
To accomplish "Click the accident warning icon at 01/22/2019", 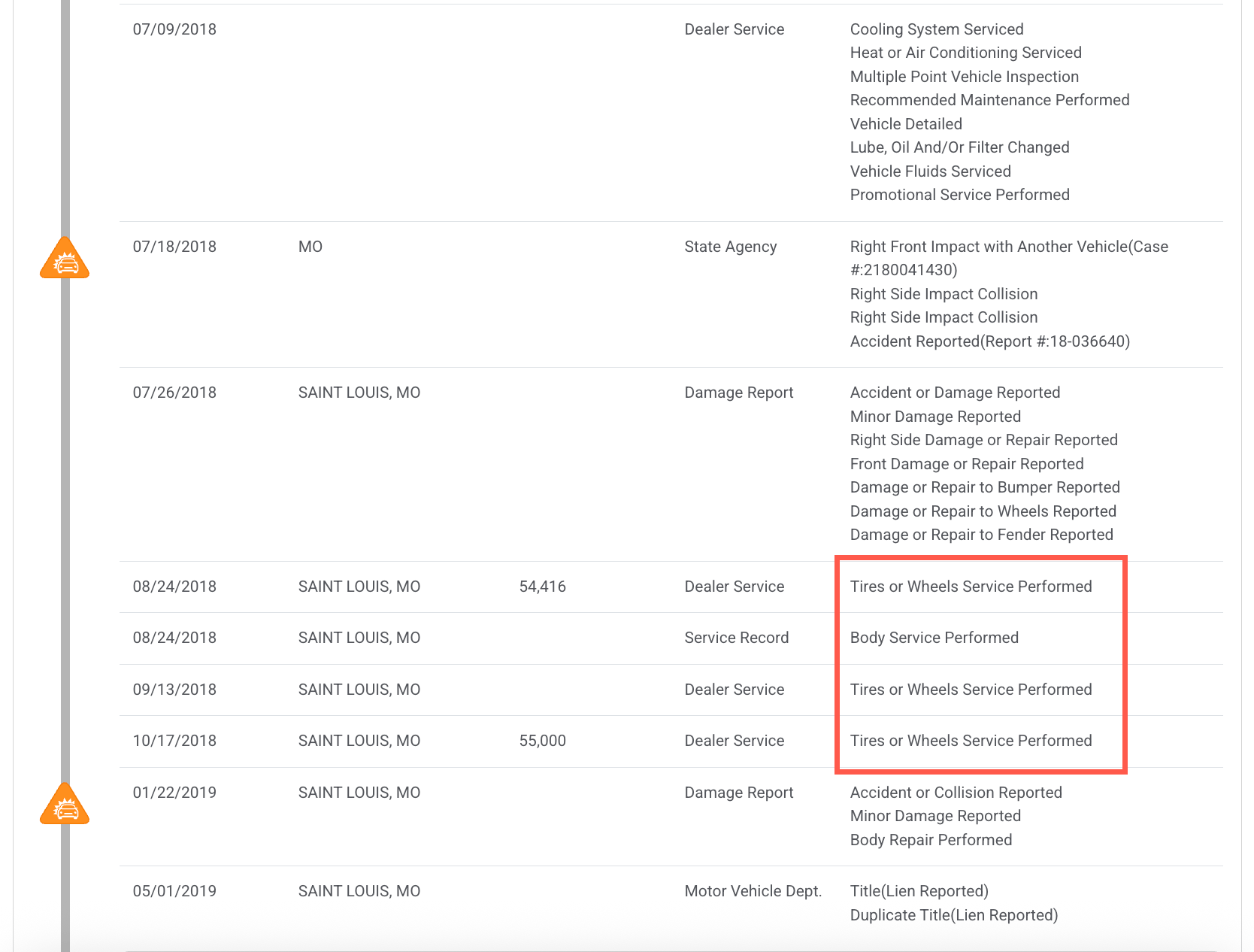I will (65, 804).
